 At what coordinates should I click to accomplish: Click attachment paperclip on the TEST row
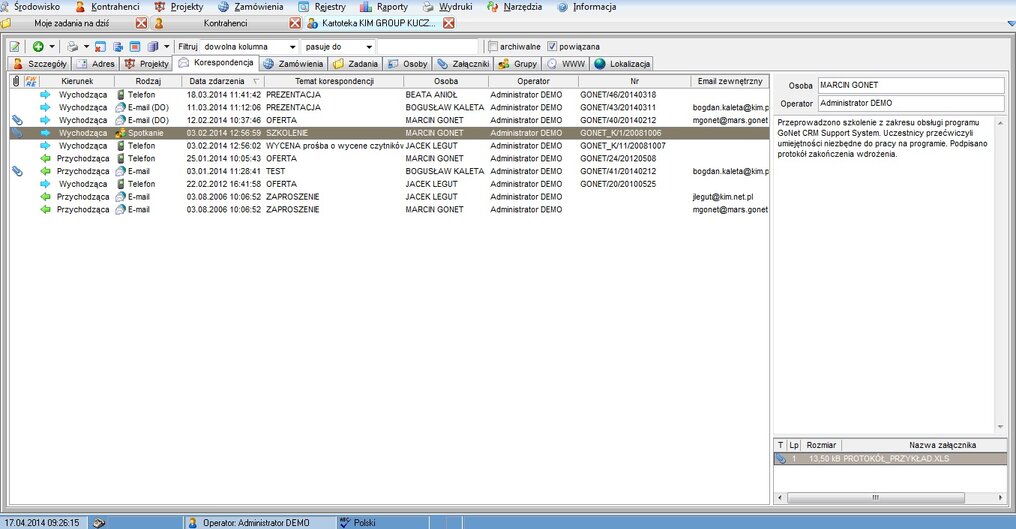pos(17,171)
